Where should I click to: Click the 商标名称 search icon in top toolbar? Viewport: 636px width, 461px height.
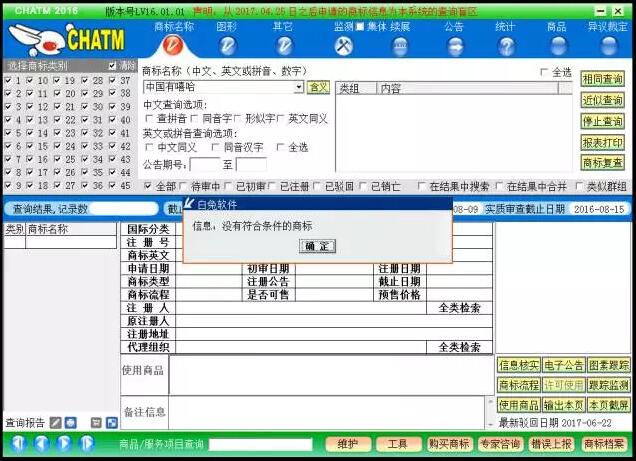tap(174, 45)
